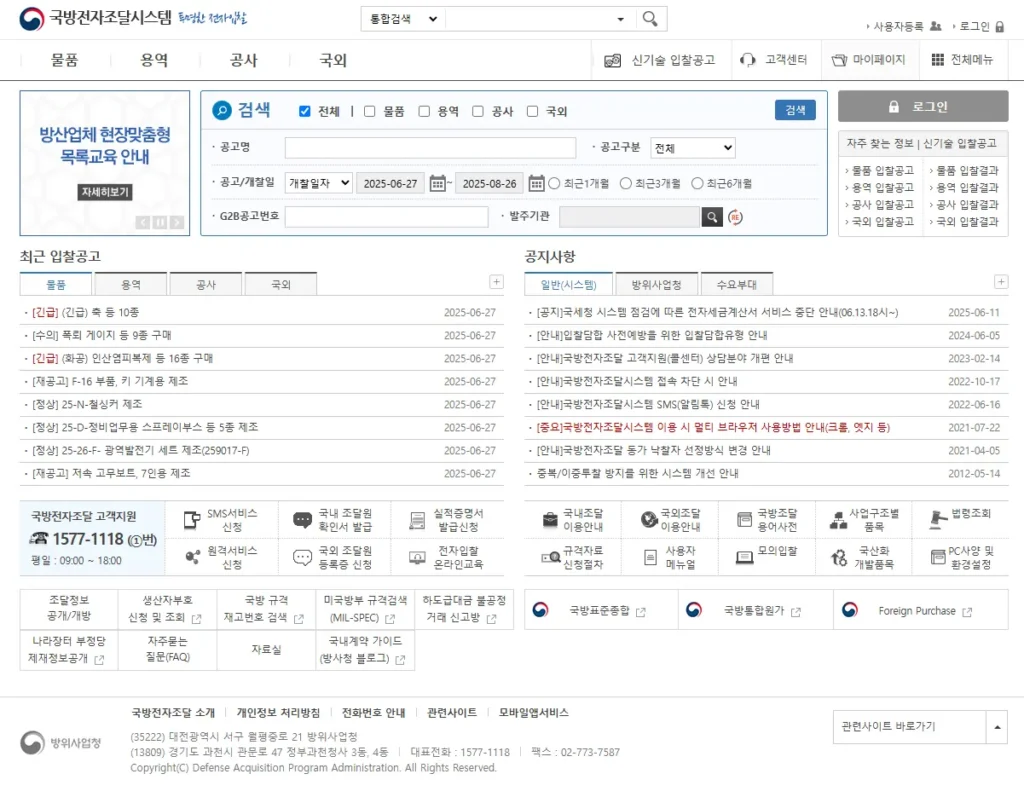Image resolution: width=1024 pixels, height=797 pixels.
Task: Switch to the 방위사업청 notice tab
Action: [656, 284]
